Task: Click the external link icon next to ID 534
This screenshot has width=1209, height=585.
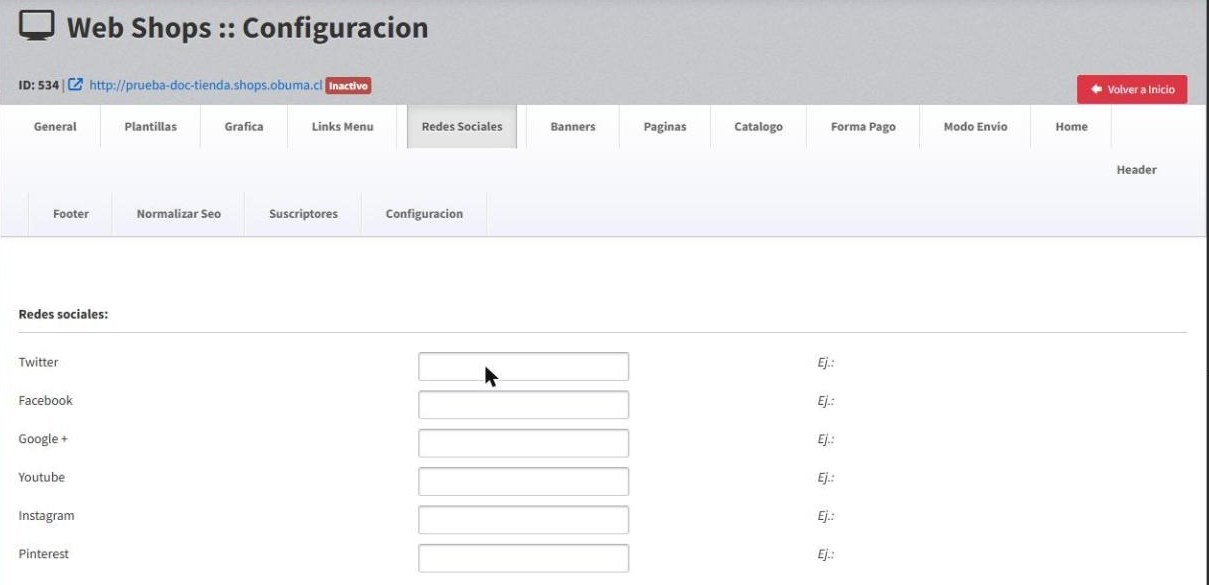Action: click(x=76, y=86)
